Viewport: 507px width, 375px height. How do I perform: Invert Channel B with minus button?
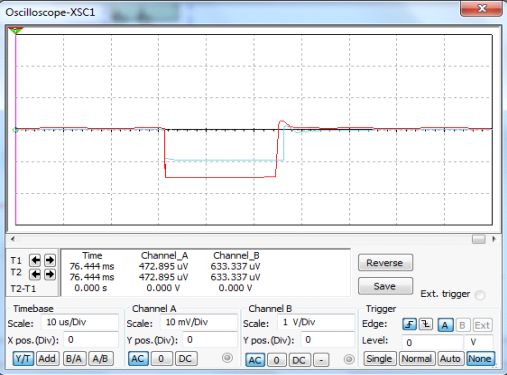point(321,360)
